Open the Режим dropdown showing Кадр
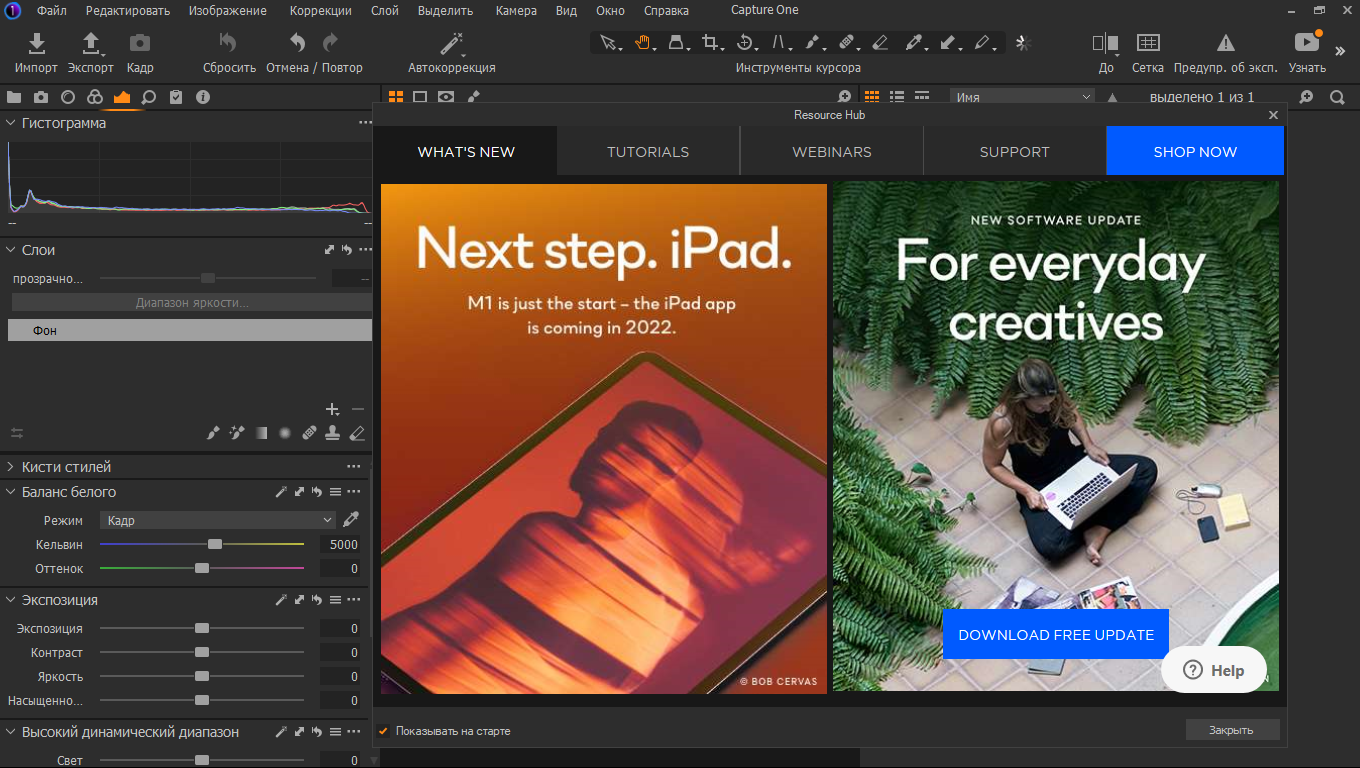1360x768 pixels. pyautogui.click(x=218, y=520)
